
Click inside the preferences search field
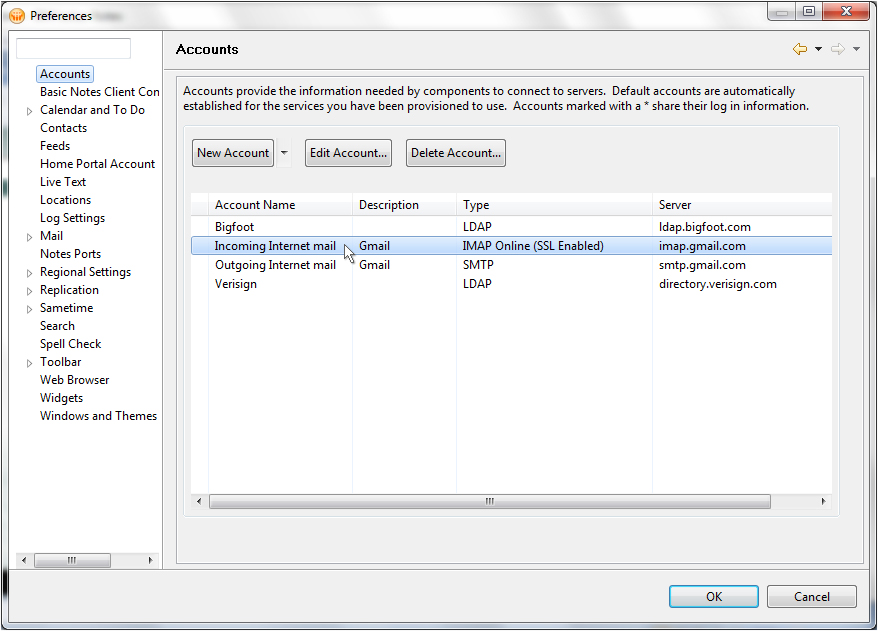72,47
